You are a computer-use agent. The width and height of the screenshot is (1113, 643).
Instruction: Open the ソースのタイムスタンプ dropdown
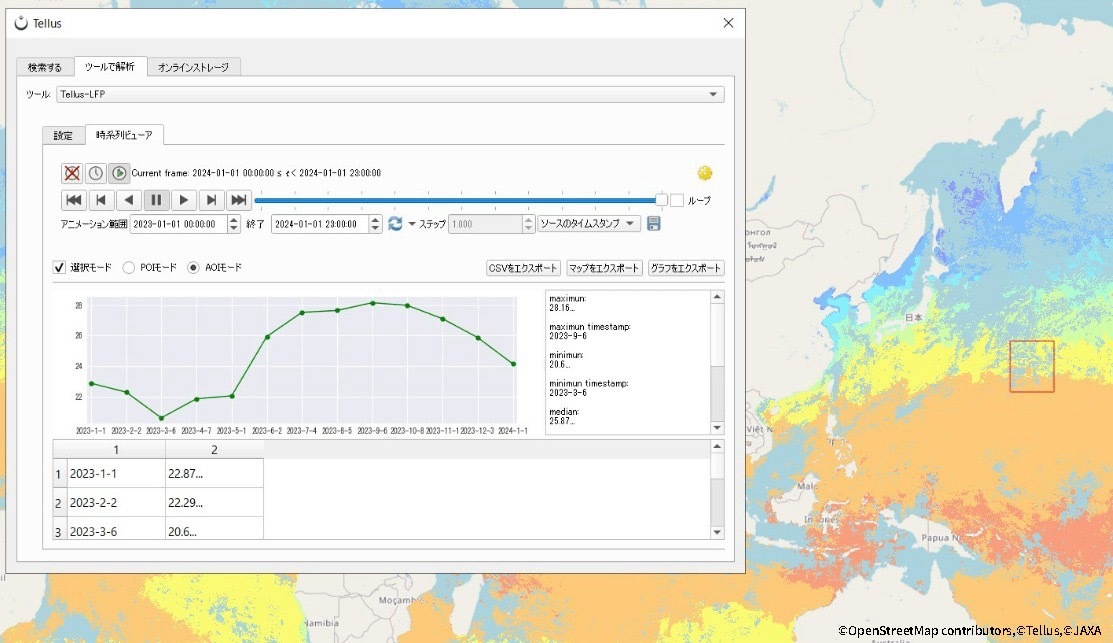[x=589, y=224]
